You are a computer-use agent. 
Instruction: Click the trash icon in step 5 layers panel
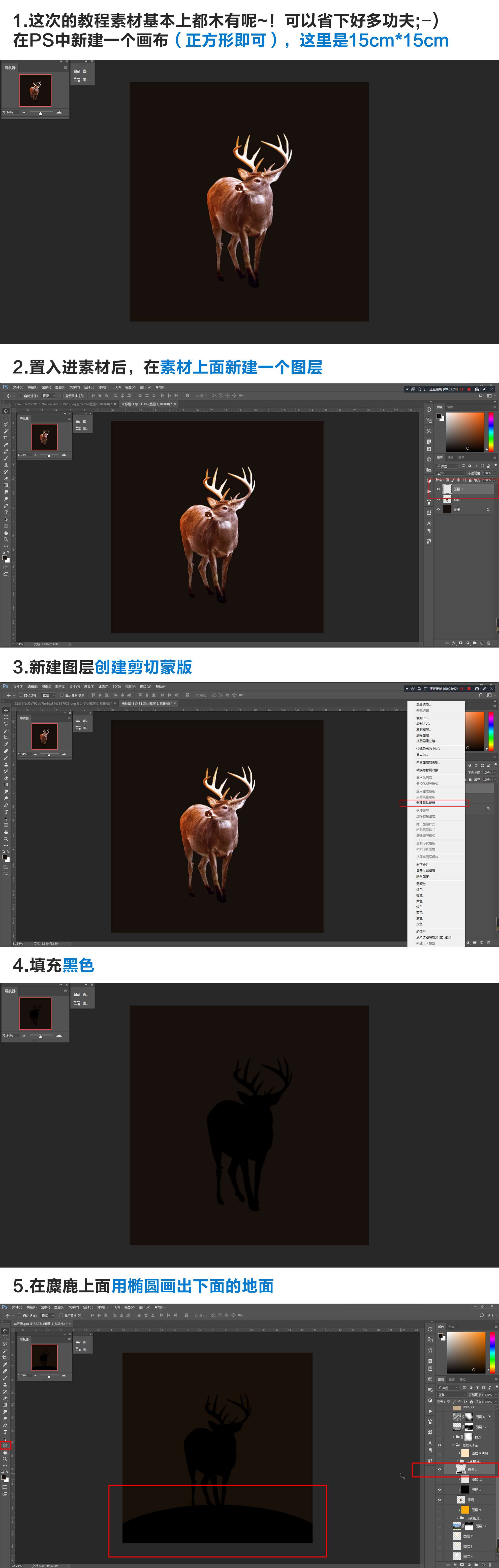(x=490, y=1565)
